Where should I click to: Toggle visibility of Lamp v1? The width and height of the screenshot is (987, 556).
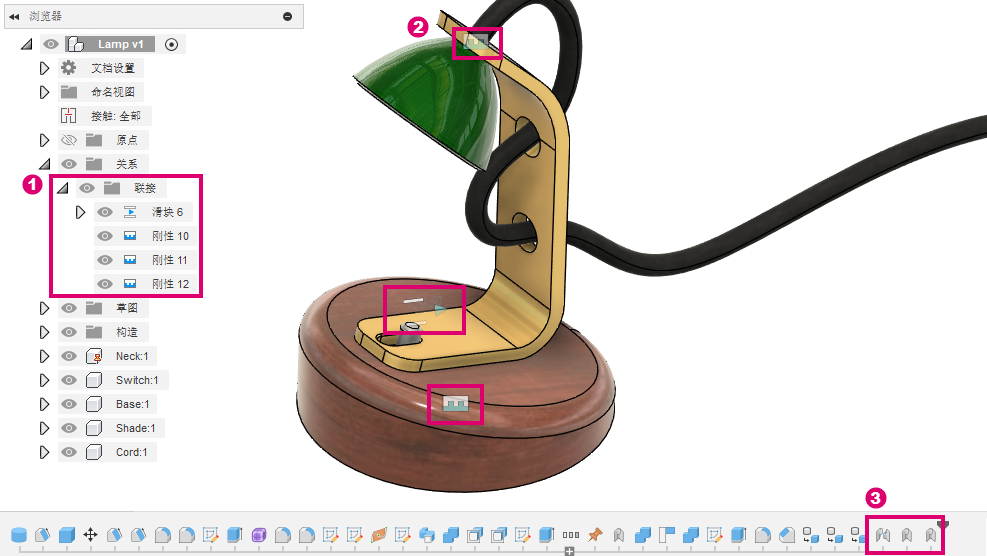tap(51, 44)
